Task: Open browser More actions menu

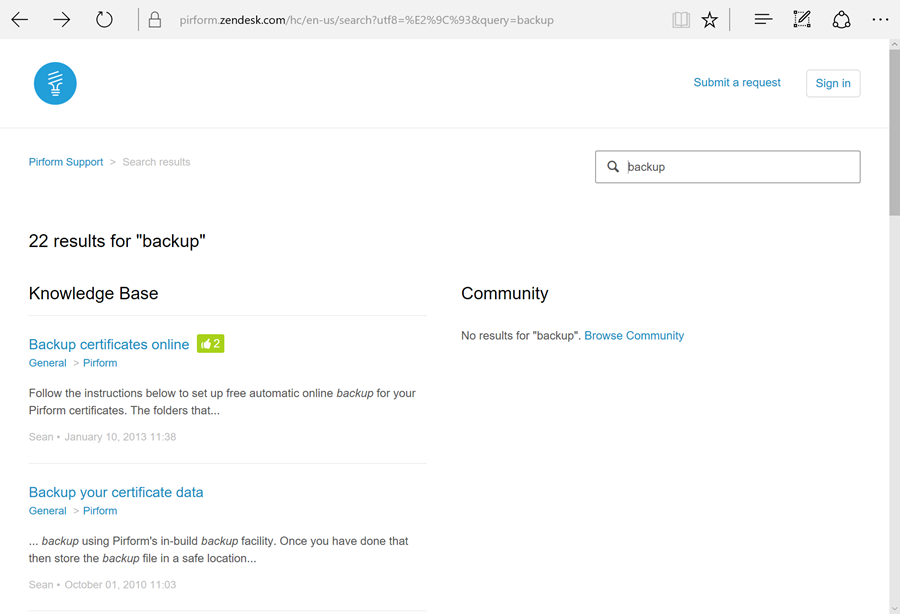Action: tap(879, 20)
